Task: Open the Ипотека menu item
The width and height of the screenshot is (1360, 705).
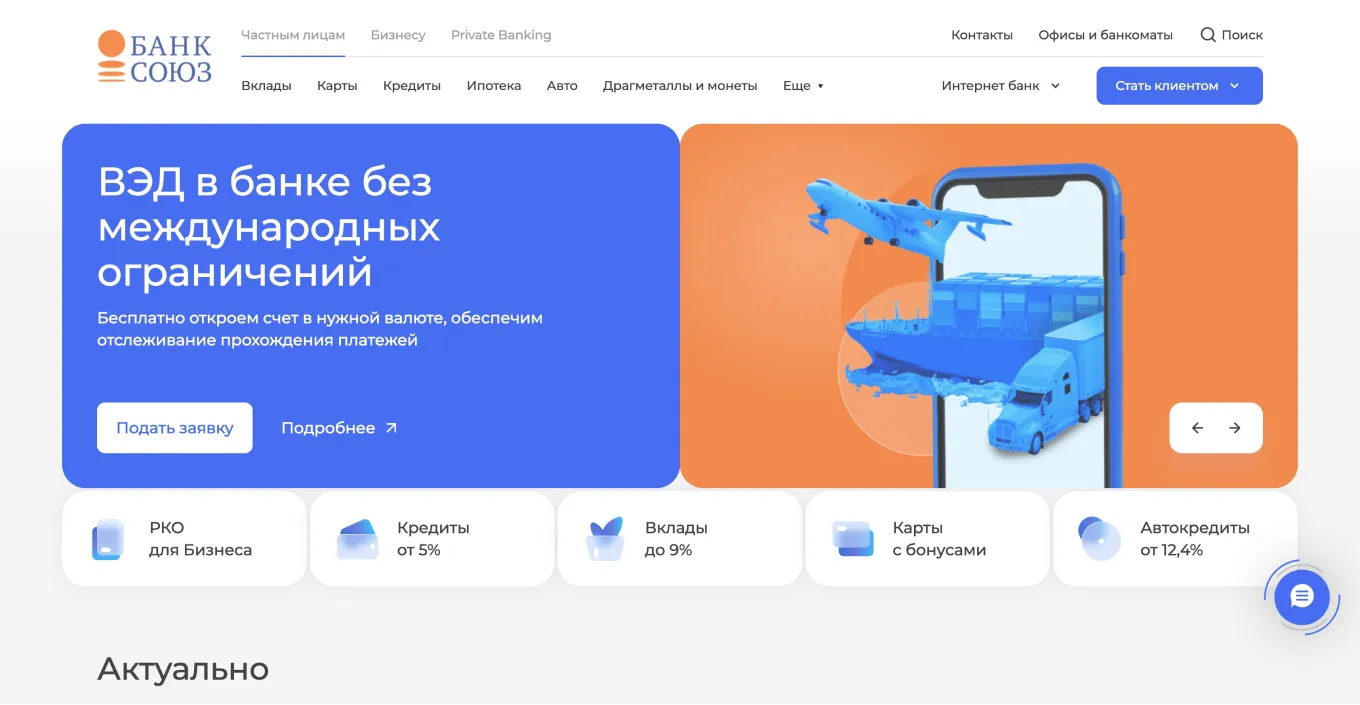Action: click(x=494, y=86)
